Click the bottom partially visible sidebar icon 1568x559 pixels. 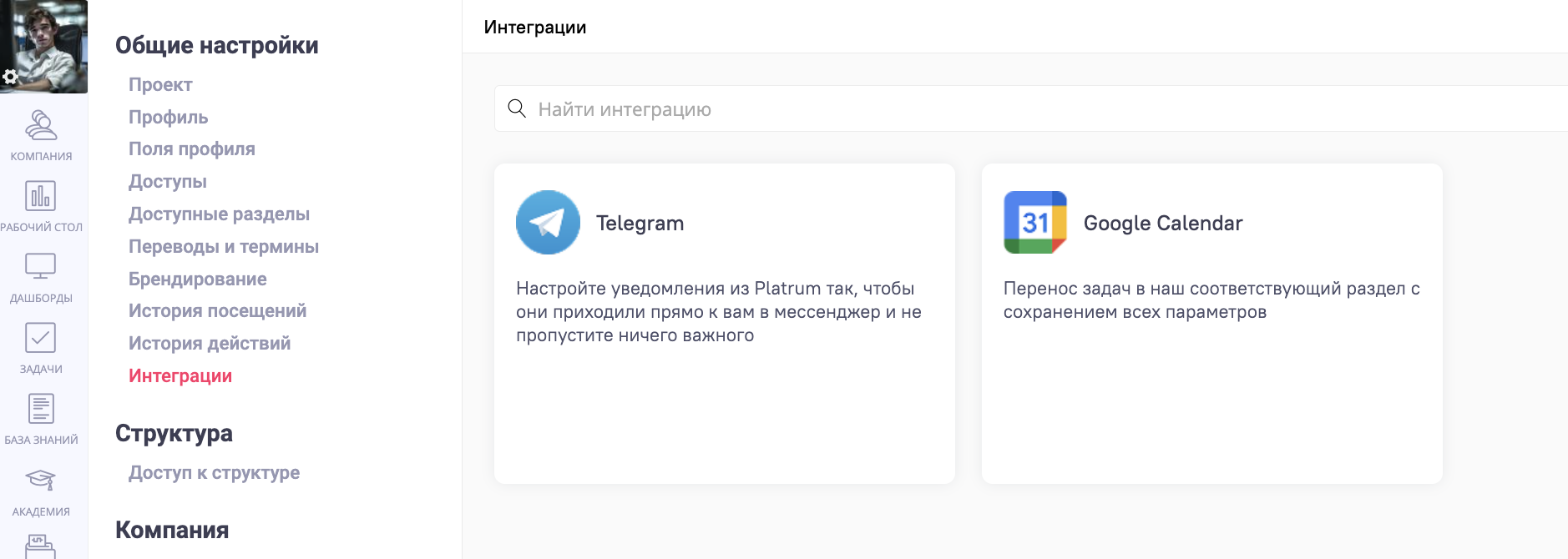click(x=41, y=546)
